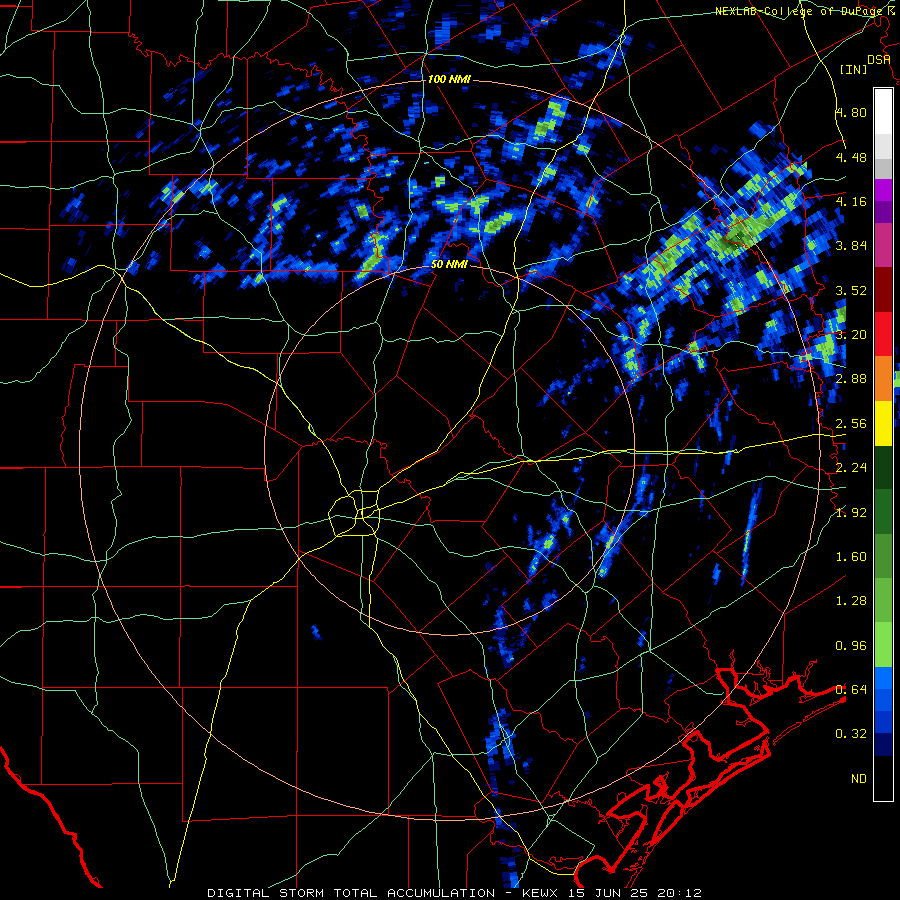Click the 0.32 legend value
This screenshot has height=900, width=900.
point(851,734)
